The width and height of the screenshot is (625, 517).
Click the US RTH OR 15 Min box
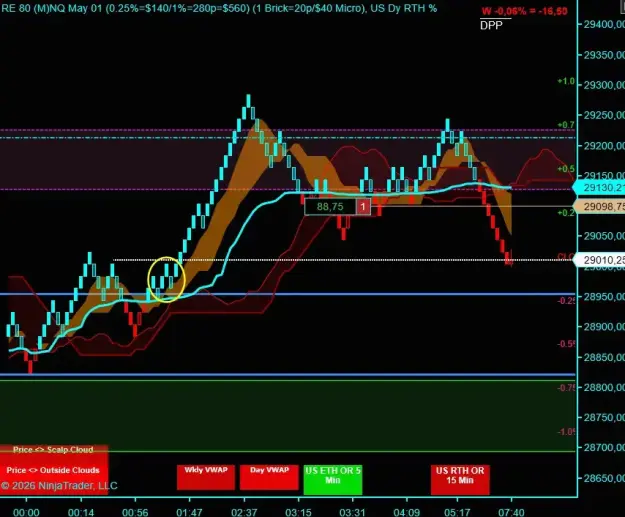(460, 480)
